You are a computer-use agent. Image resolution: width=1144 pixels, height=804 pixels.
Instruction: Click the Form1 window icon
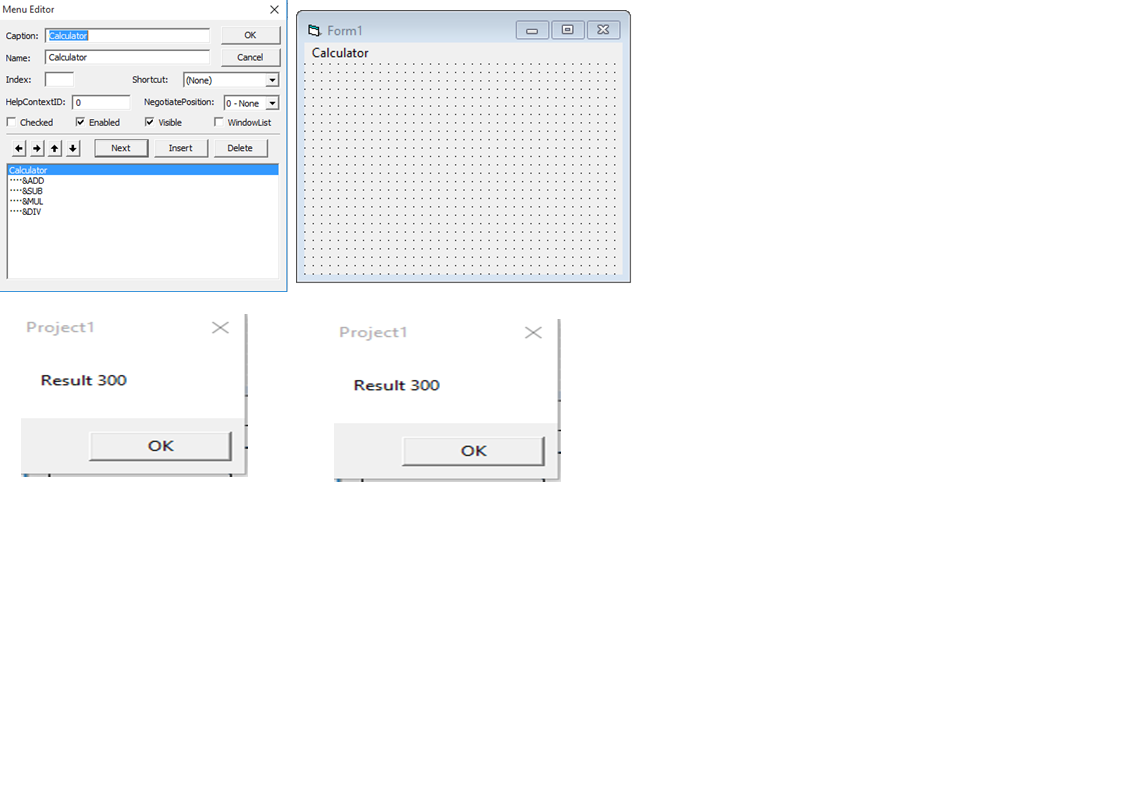click(314, 31)
